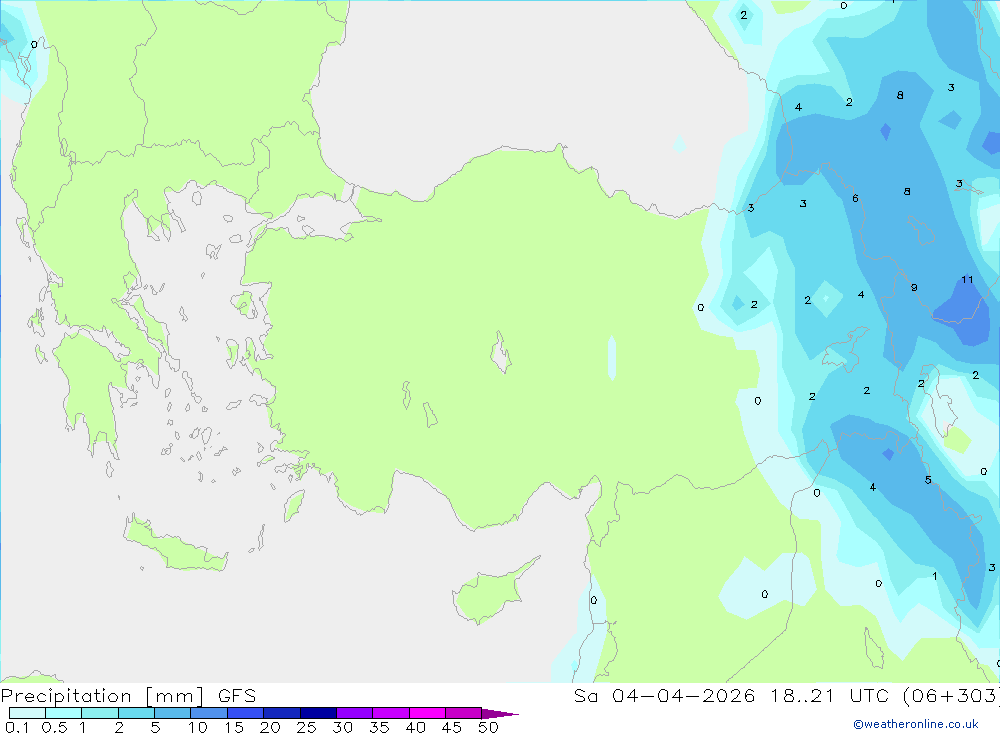Click the above-50 mm arrow tip of legend
This screenshot has height=733, width=1000.
pyautogui.click(x=500, y=713)
